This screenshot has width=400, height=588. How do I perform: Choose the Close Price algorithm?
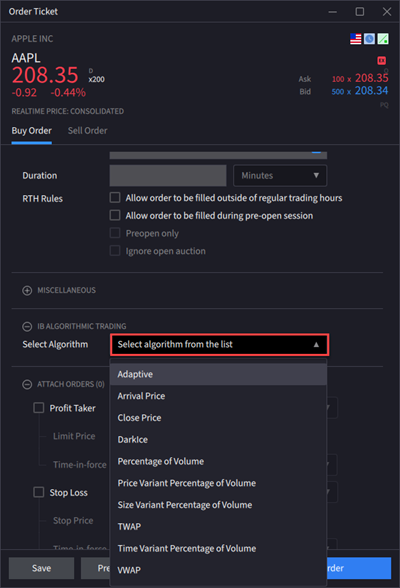point(218,418)
